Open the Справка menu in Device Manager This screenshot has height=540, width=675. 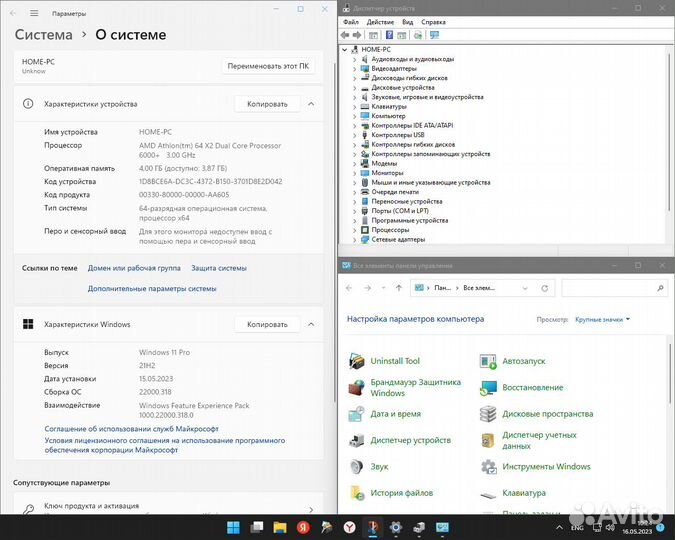tap(433, 22)
